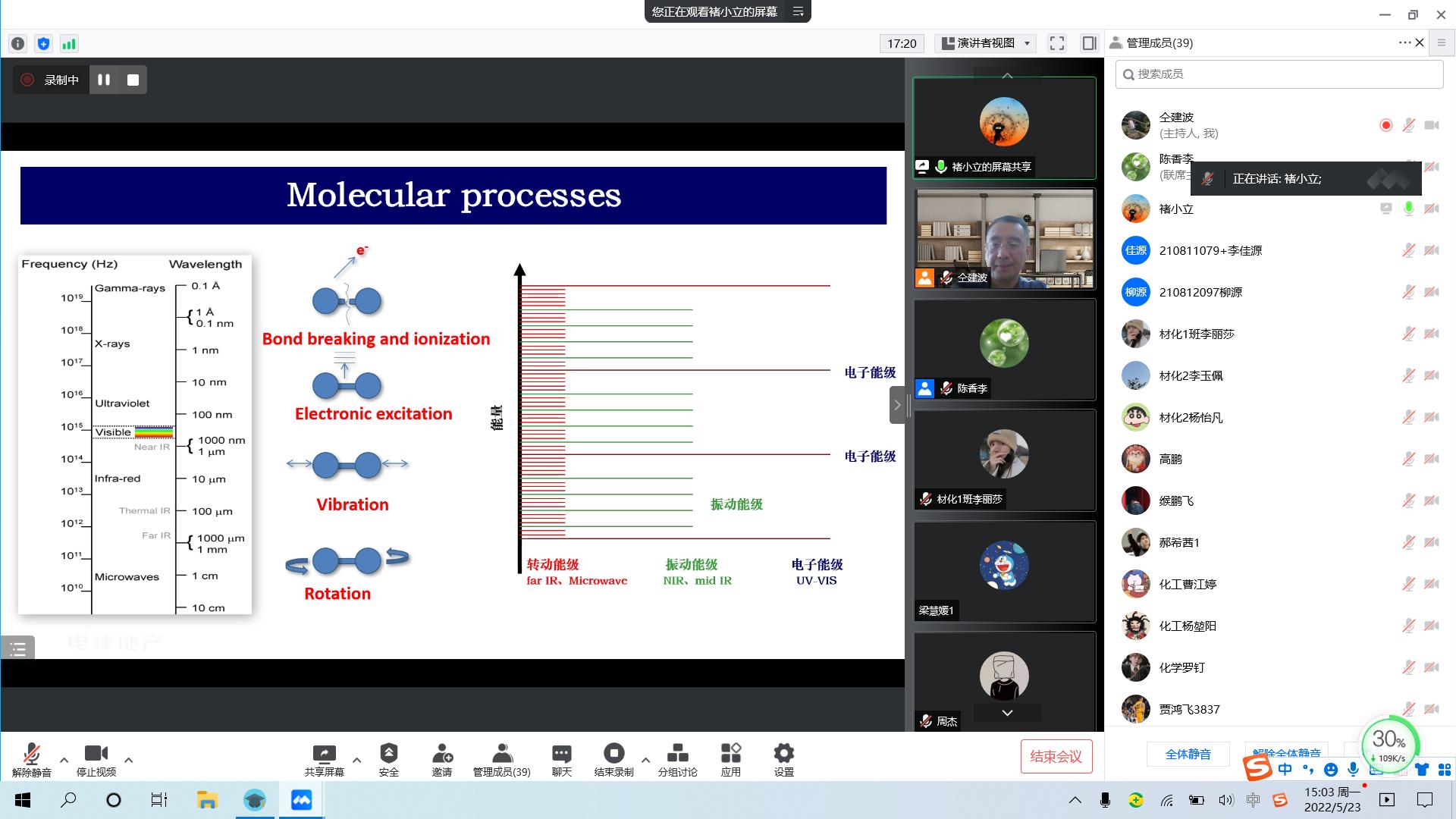Open the three-dots menu in members panel
The height and width of the screenshot is (819, 1456).
[1404, 43]
